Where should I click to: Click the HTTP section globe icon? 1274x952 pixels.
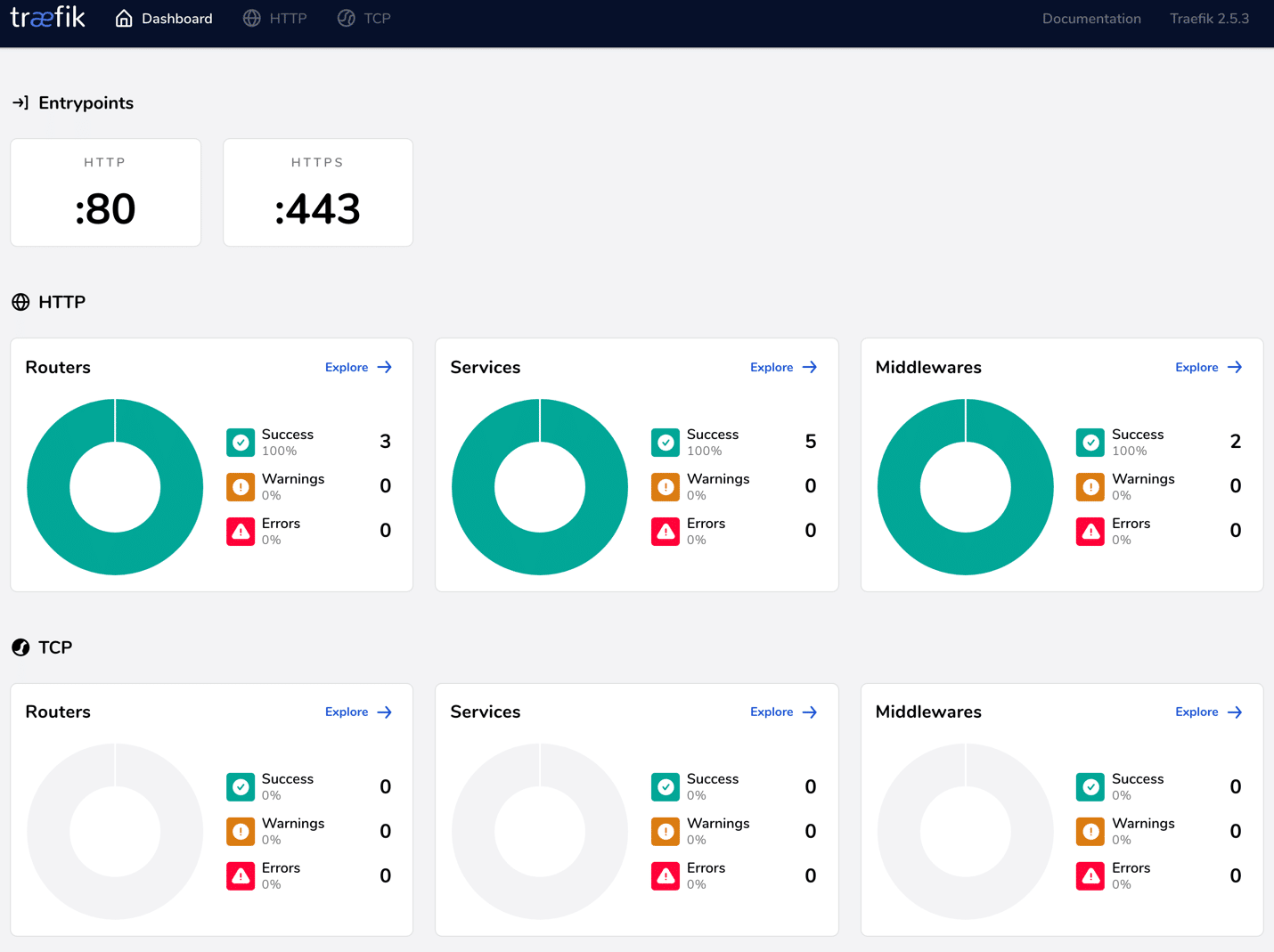pos(20,302)
